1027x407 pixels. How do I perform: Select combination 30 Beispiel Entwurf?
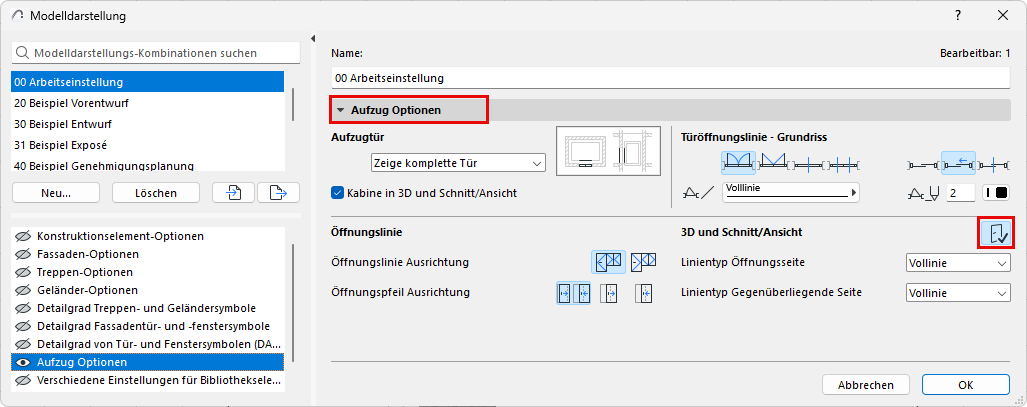[148, 124]
